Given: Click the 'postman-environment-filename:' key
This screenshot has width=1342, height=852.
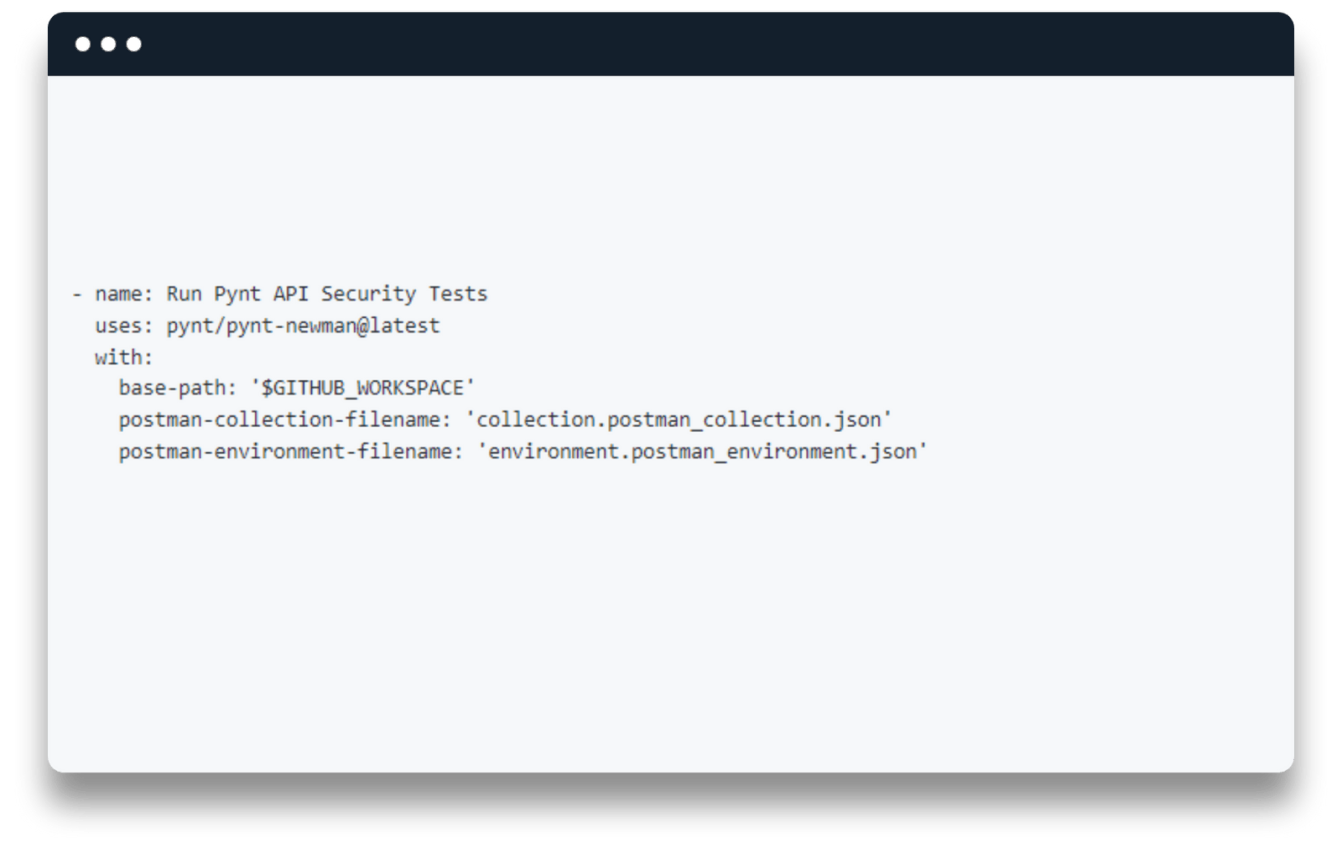Looking at the screenshot, I should tap(291, 451).
